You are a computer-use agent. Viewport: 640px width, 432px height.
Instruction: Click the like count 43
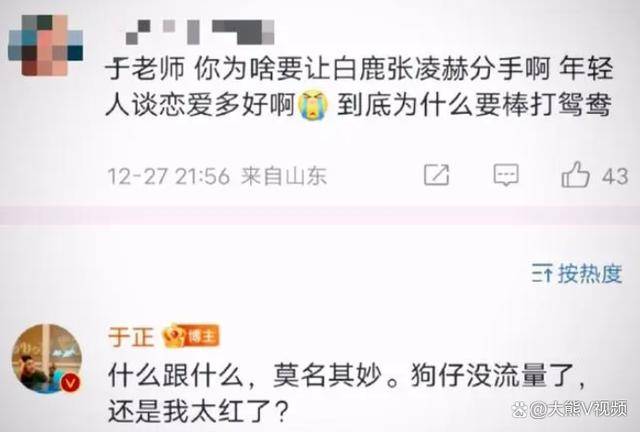615,176
